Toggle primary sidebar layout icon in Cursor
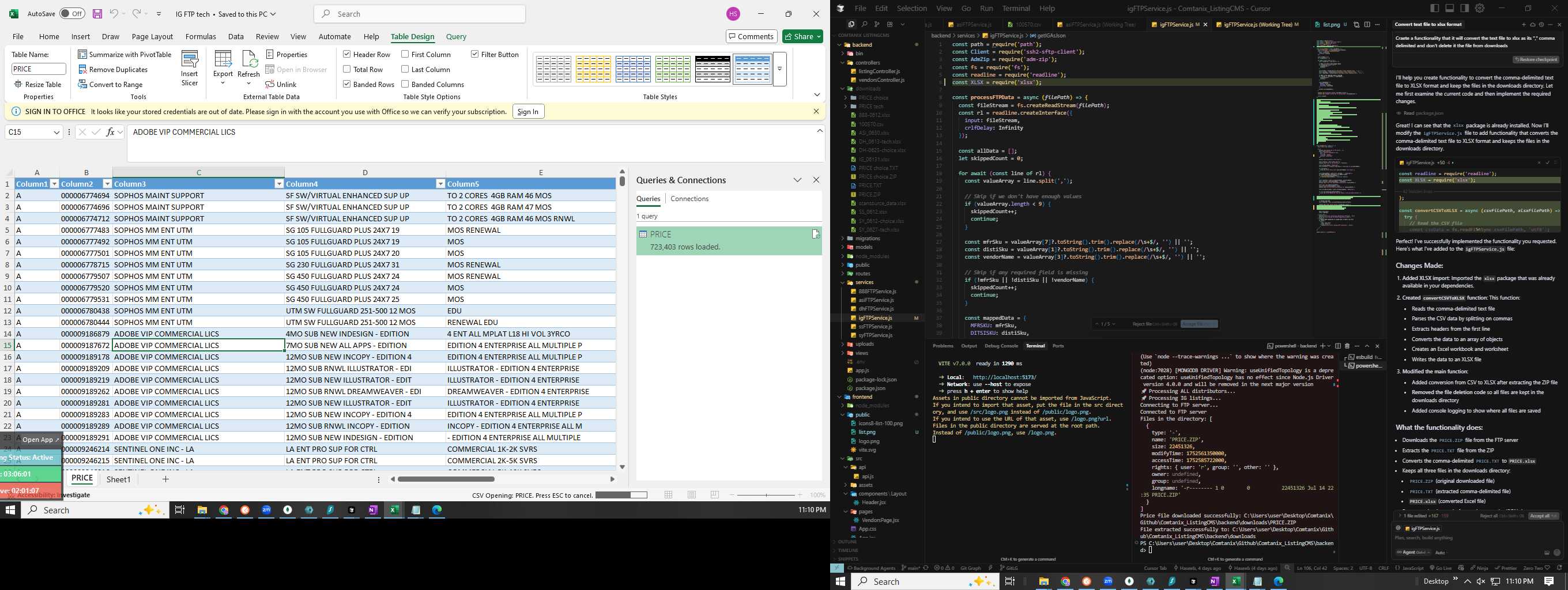Viewport: 1568px width, 590px height. 1435,8
